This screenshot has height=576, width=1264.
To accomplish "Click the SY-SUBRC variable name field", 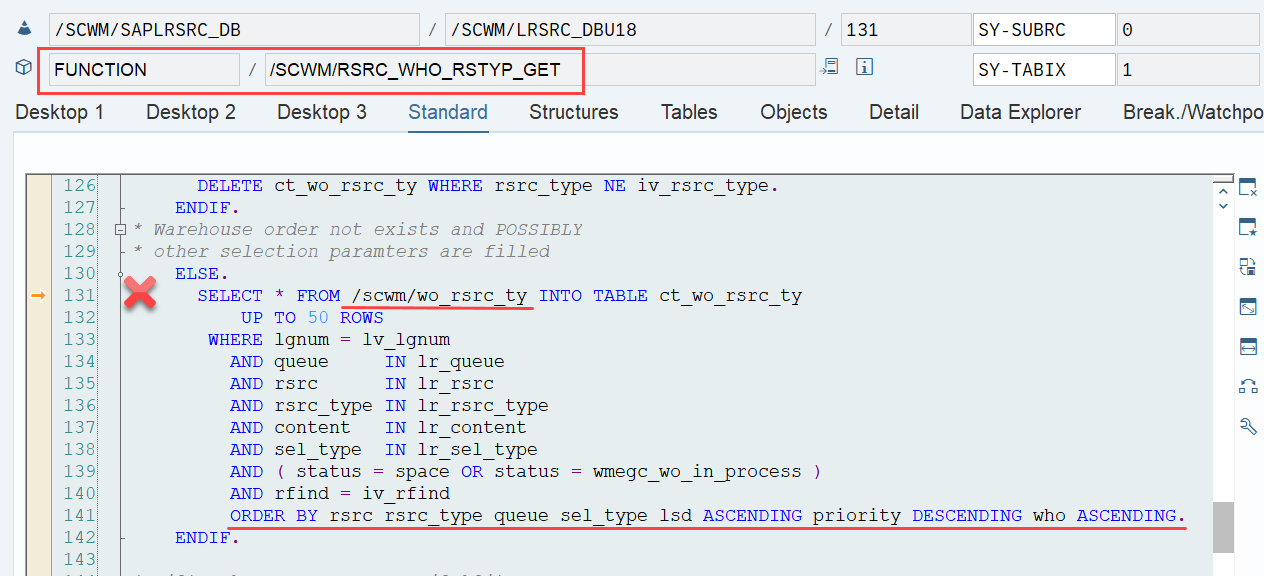I will coord(1044,30).
